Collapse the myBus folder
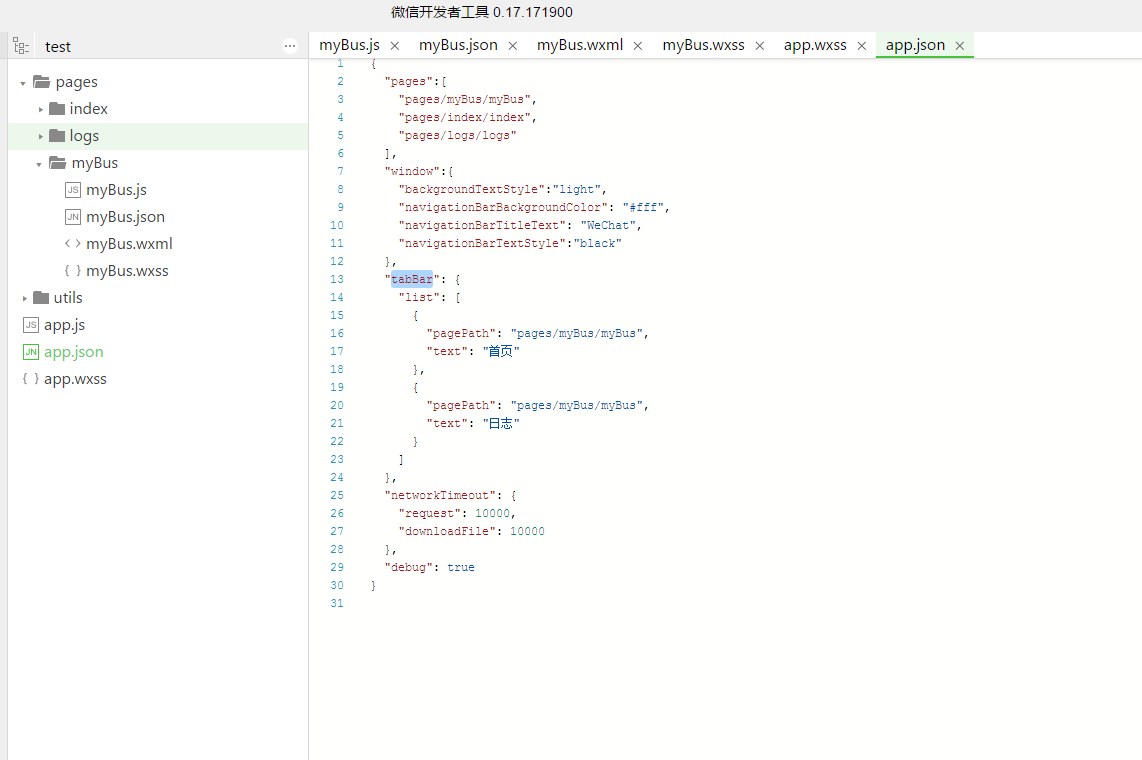This screenshot has height=760, width=1142. [x=39, y=164]
